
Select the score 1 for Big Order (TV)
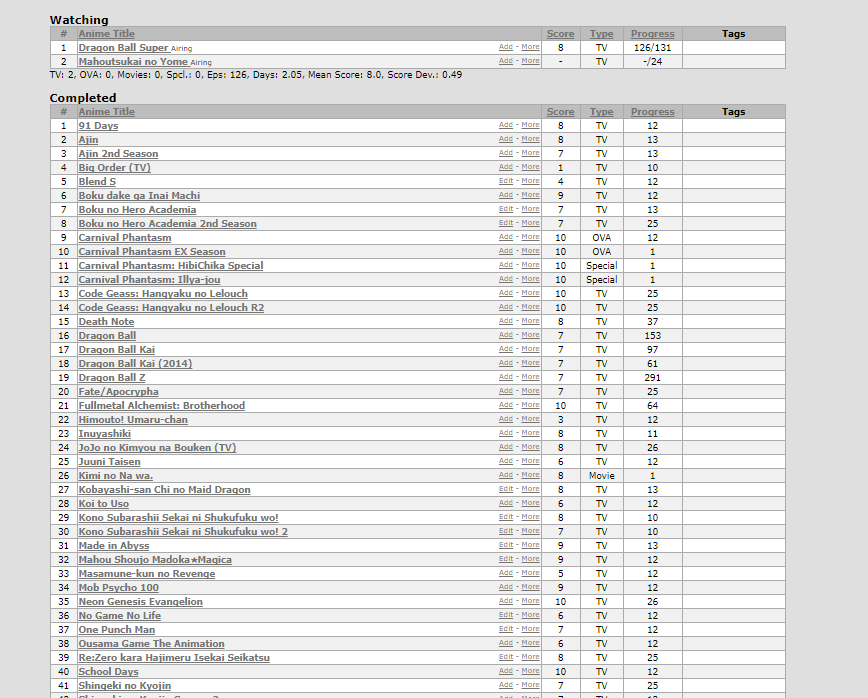pos(560,168)
